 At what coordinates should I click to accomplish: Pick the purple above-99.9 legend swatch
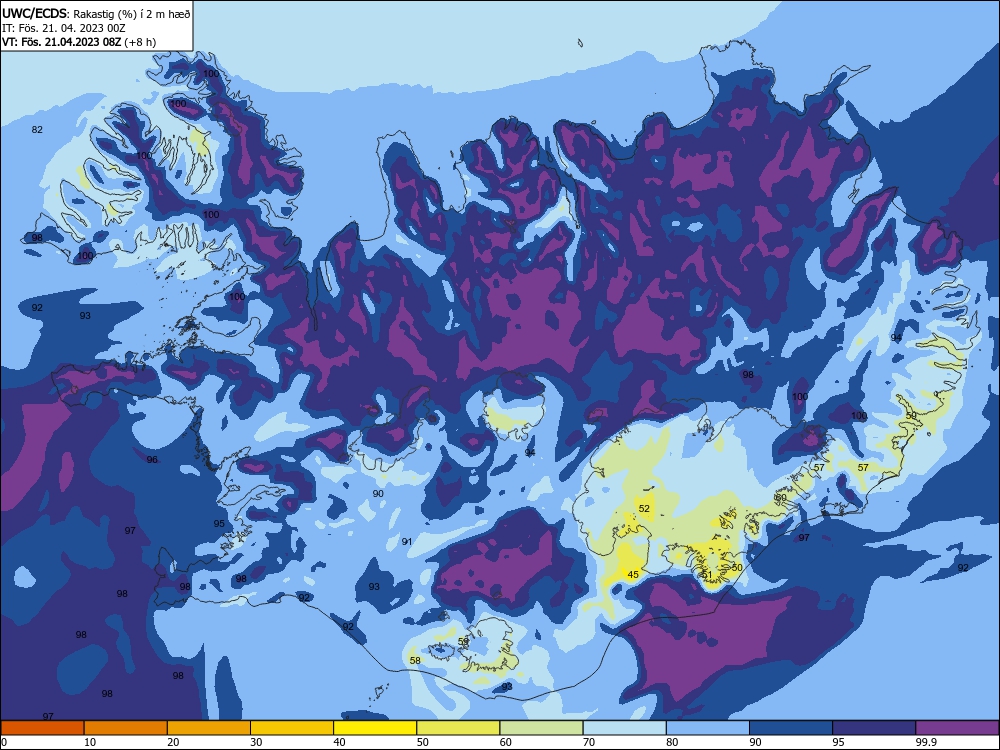(x=957, y=728)
